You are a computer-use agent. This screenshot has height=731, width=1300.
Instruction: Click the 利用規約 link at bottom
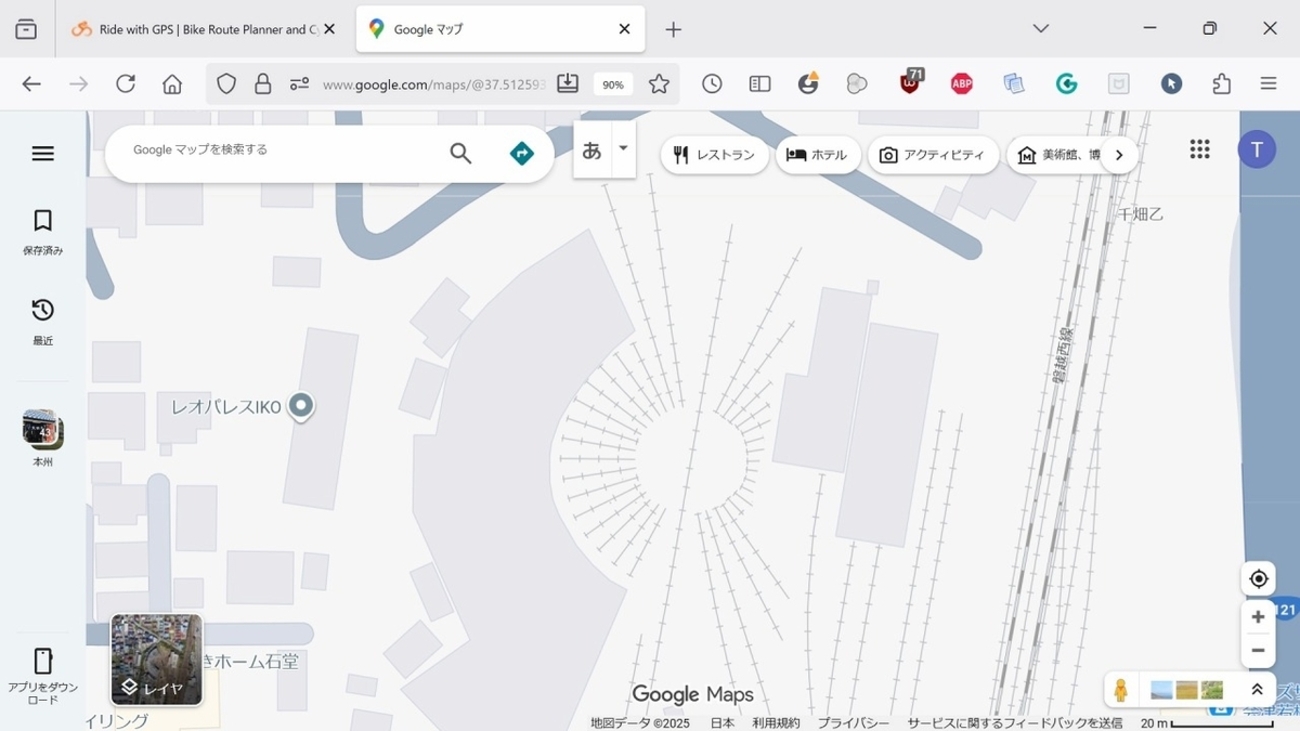pos(776,723)
